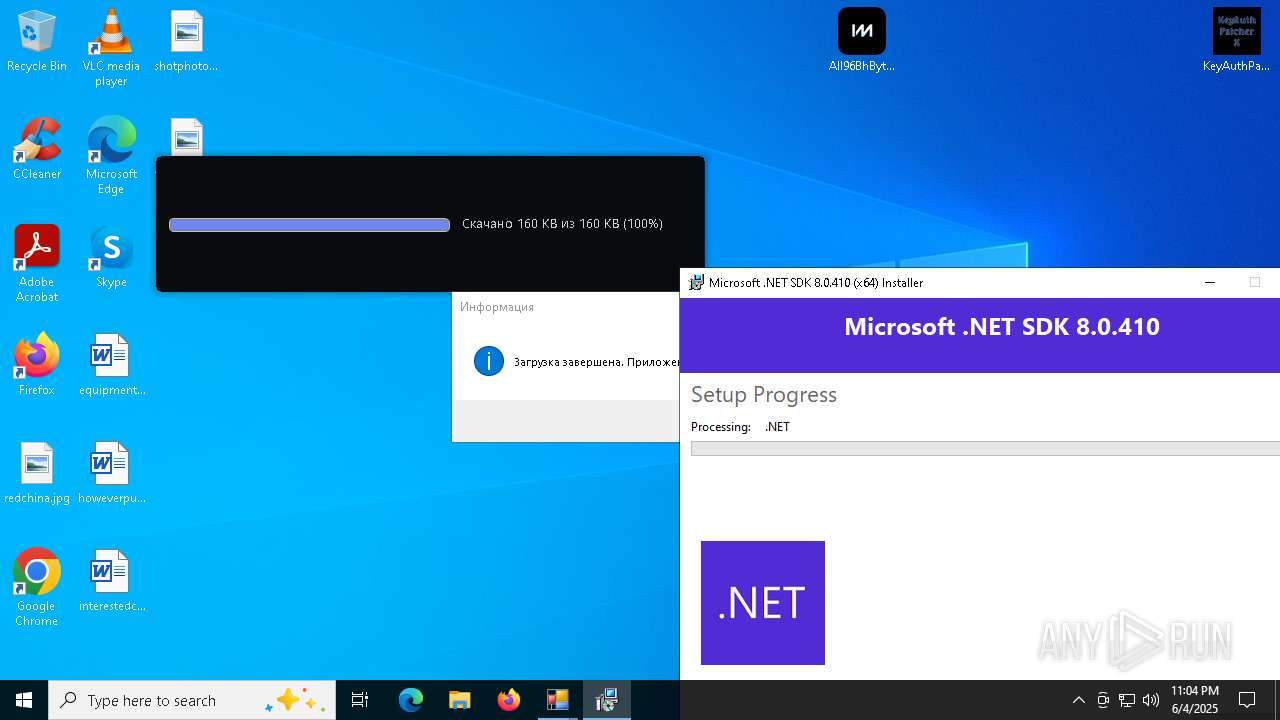Open the volume tray icon
This screenshot has height=720, width=1280.
click(x=1151, y=700)
